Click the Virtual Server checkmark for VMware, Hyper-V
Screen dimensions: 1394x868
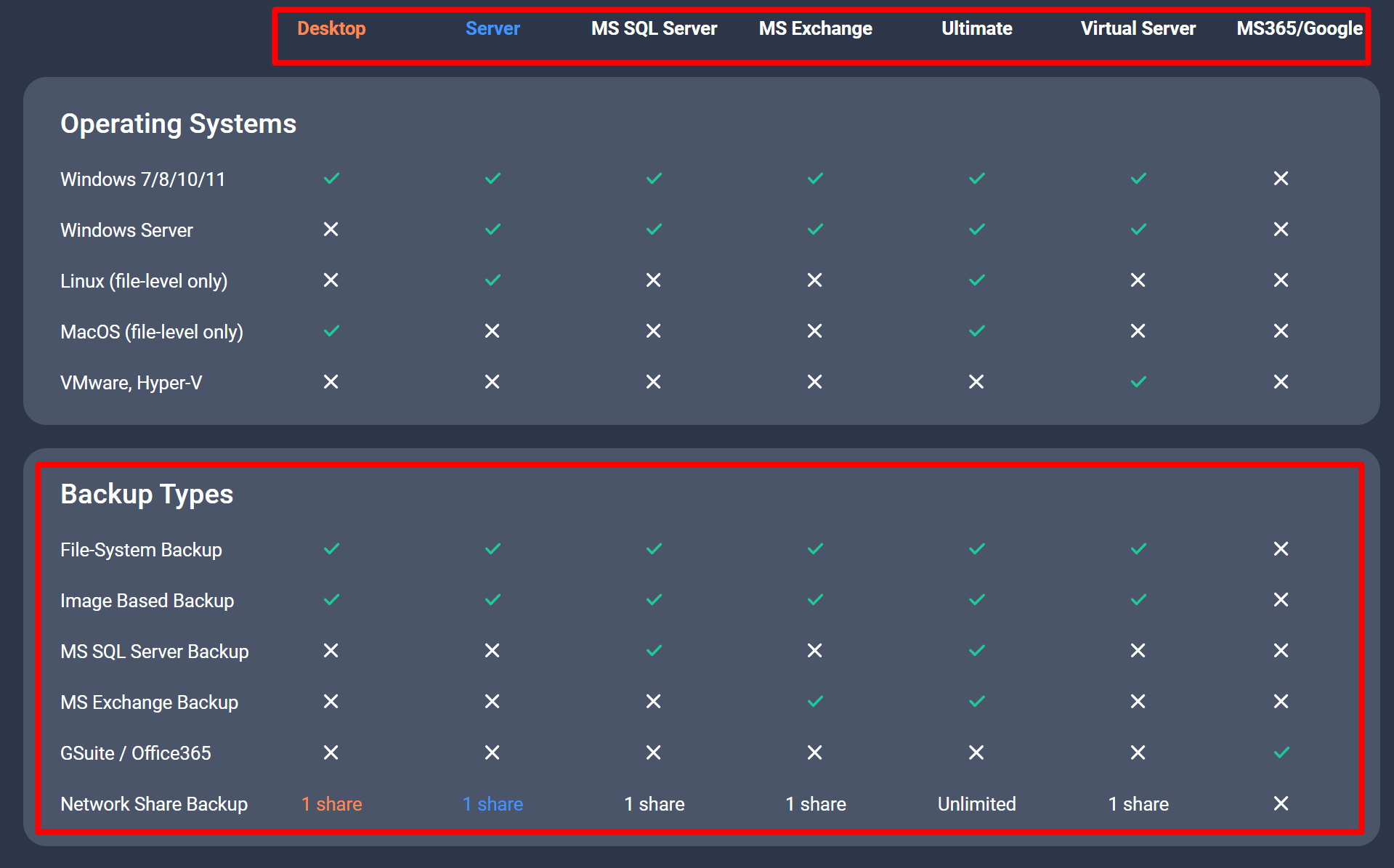tap(1138, 381)
